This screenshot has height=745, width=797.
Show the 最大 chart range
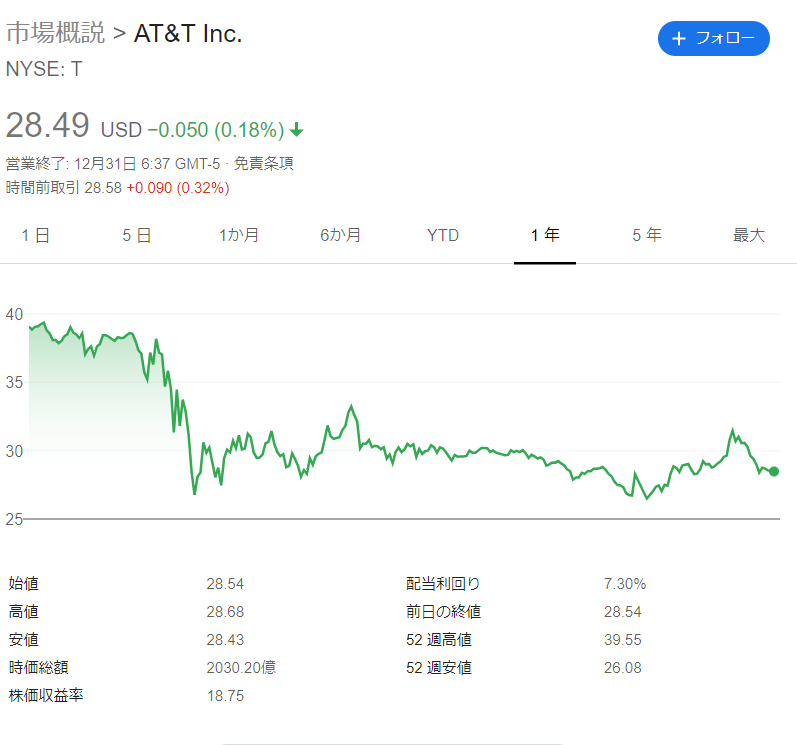pyautogui.click(x=749, y=235)
